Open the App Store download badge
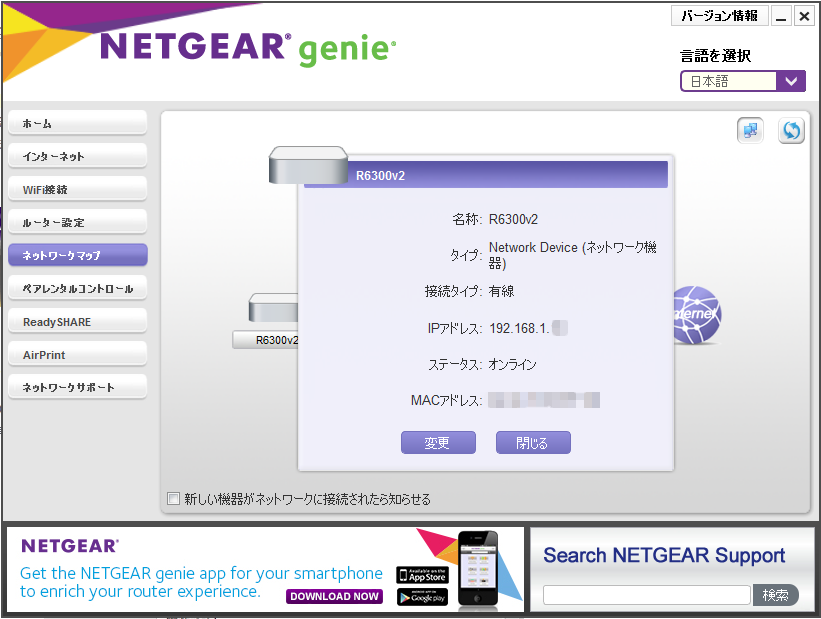 tap(422, 575)
